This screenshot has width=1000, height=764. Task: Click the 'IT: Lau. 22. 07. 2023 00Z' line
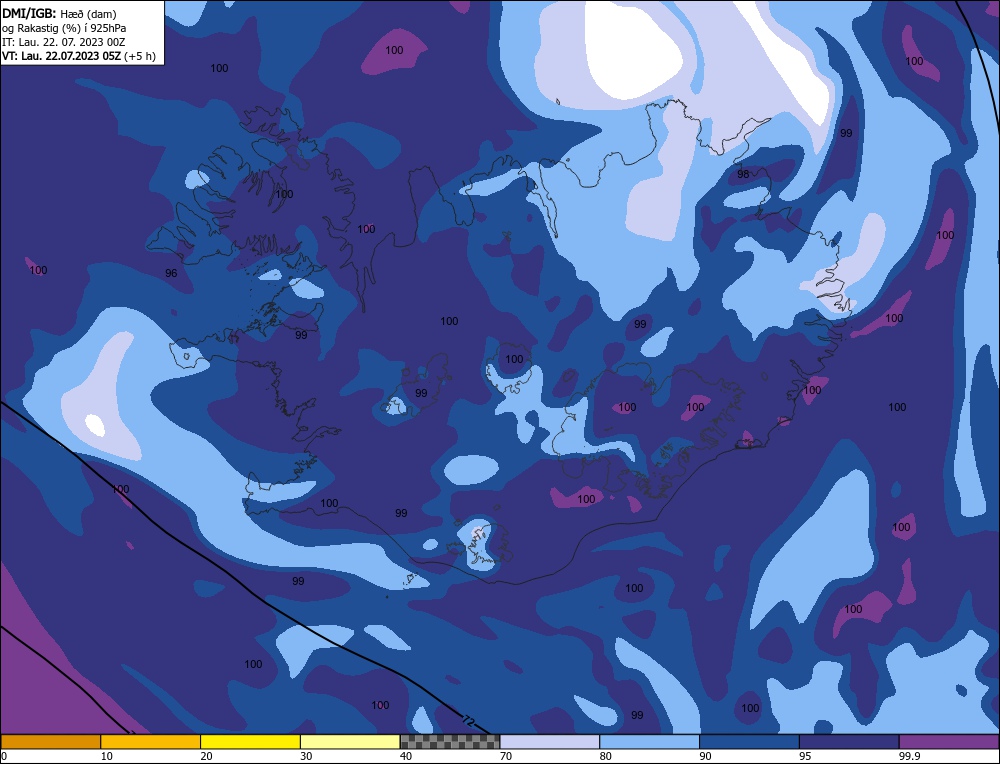pyautogui.click(x=64, y=42)
